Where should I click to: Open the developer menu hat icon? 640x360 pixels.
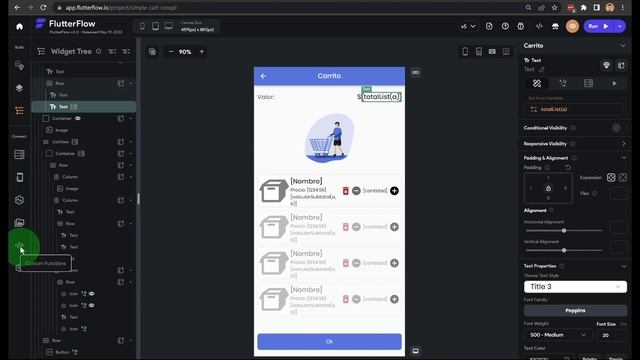555,26
